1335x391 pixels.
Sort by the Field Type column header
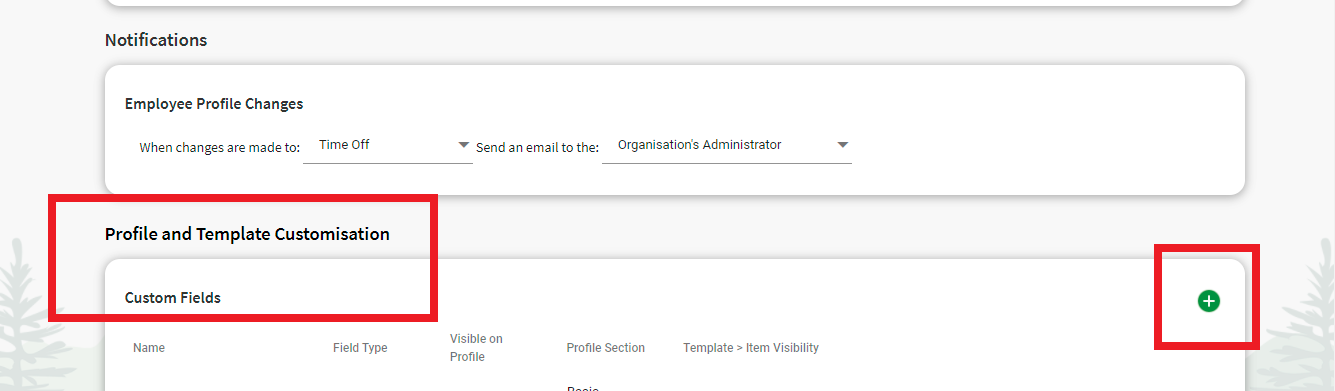point(360,348)
